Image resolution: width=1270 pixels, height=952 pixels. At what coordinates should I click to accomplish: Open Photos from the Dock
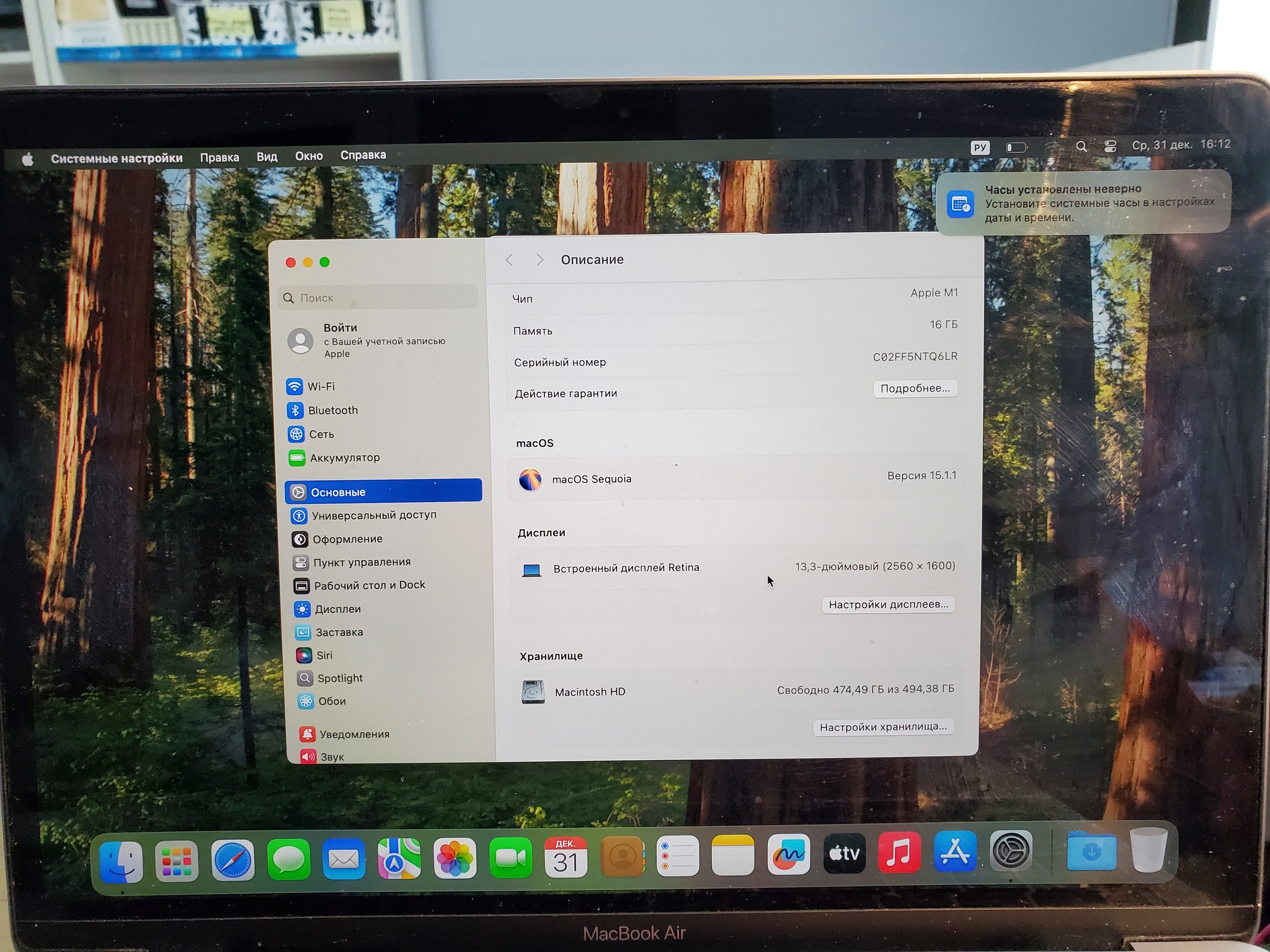pos(455,859)
